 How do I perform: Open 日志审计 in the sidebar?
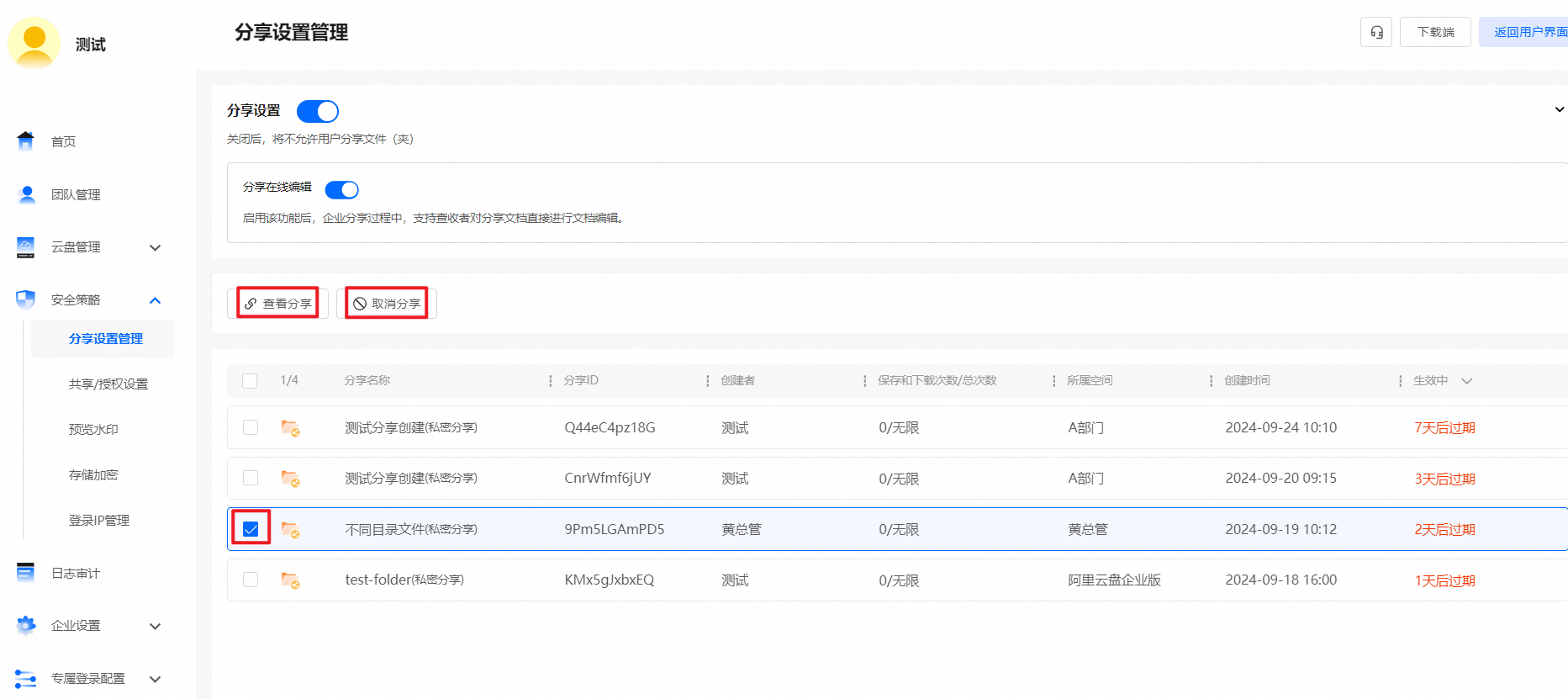pyautogui.click(x=76, y=573)
